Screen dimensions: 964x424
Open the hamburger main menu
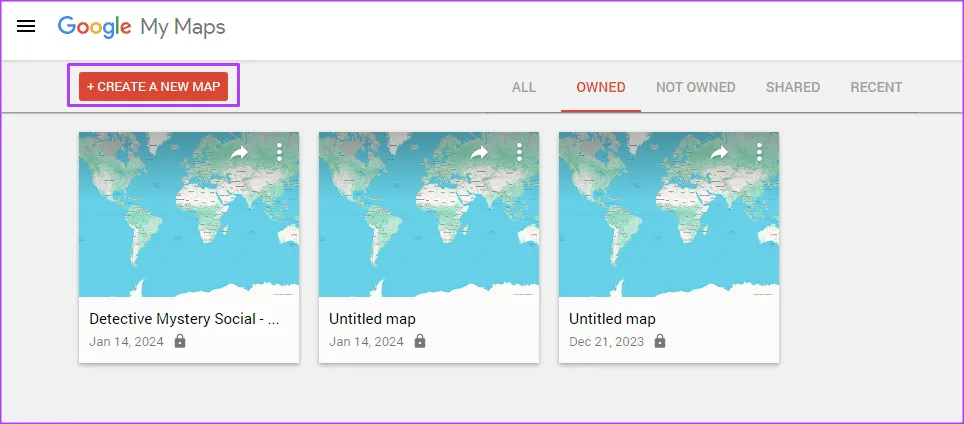tap(26, 27)
